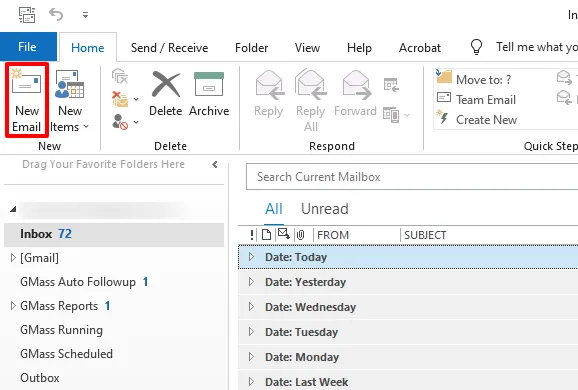The height and width of the screenshot is (390, 578).
Task: Click Reply All in Respond group
Action: [x=311, y=100]
